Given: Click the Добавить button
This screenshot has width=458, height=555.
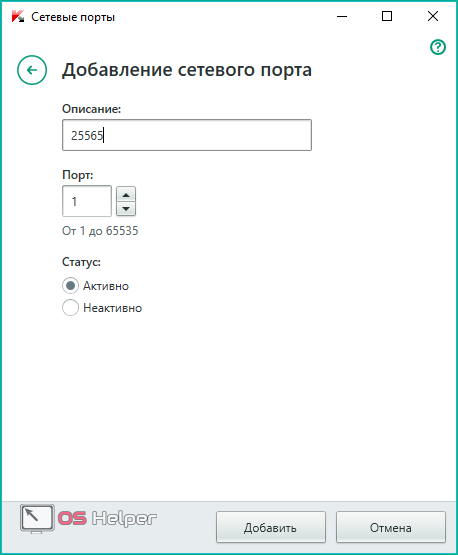Looking at the screenshot, I should tap(271, 527).
